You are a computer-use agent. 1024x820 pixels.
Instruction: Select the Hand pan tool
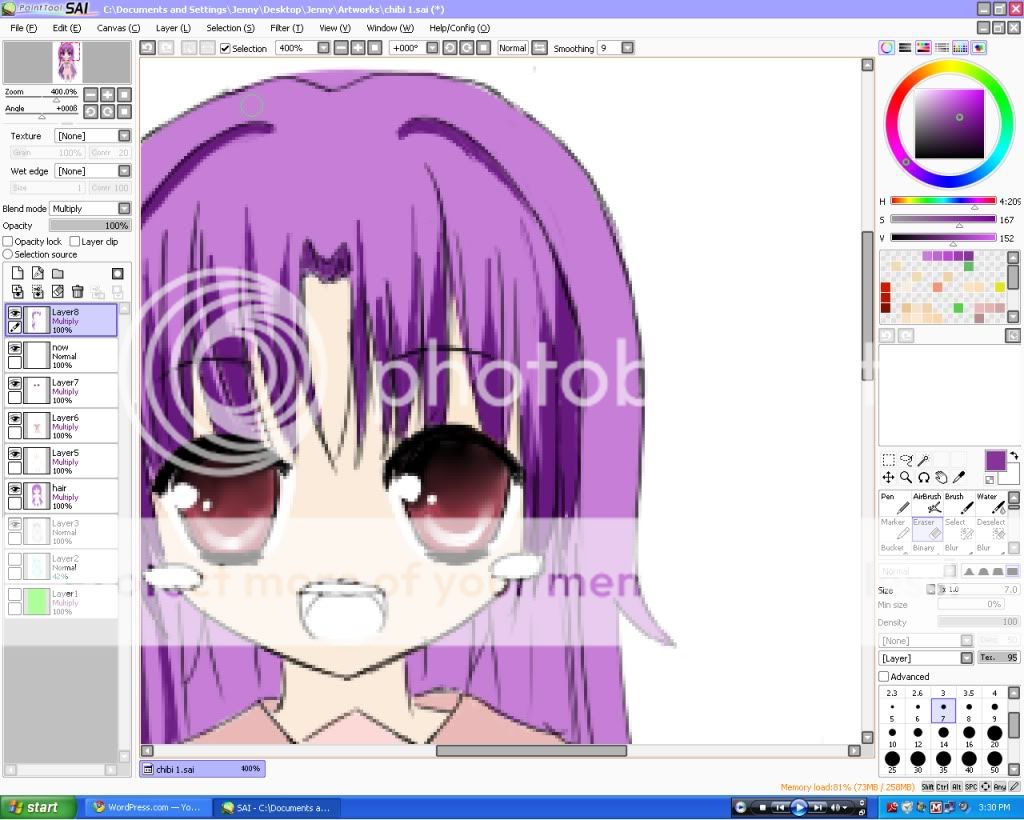point(941,478)
